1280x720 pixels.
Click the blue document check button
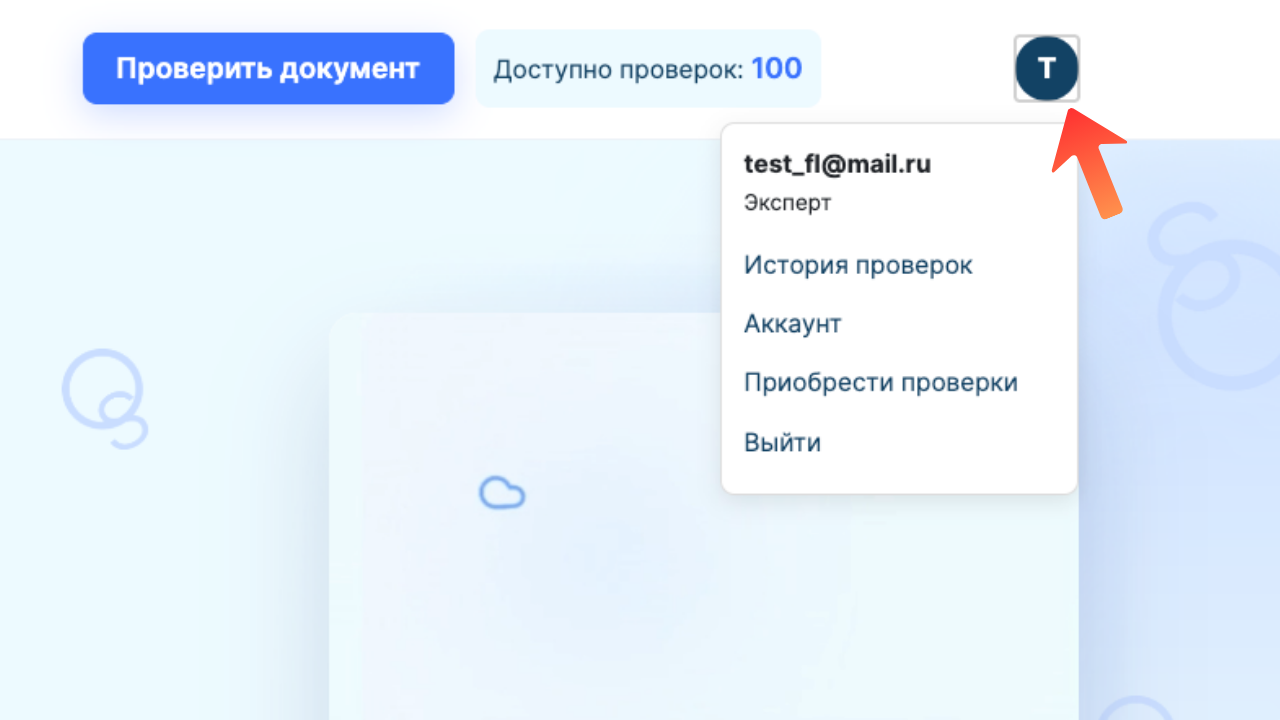click(268, 68)
